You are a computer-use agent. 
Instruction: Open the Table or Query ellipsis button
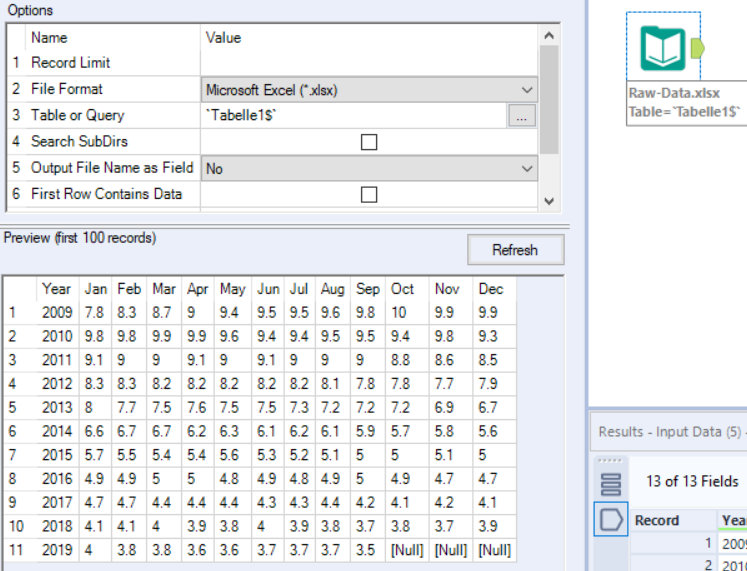[x=522, y=116]
